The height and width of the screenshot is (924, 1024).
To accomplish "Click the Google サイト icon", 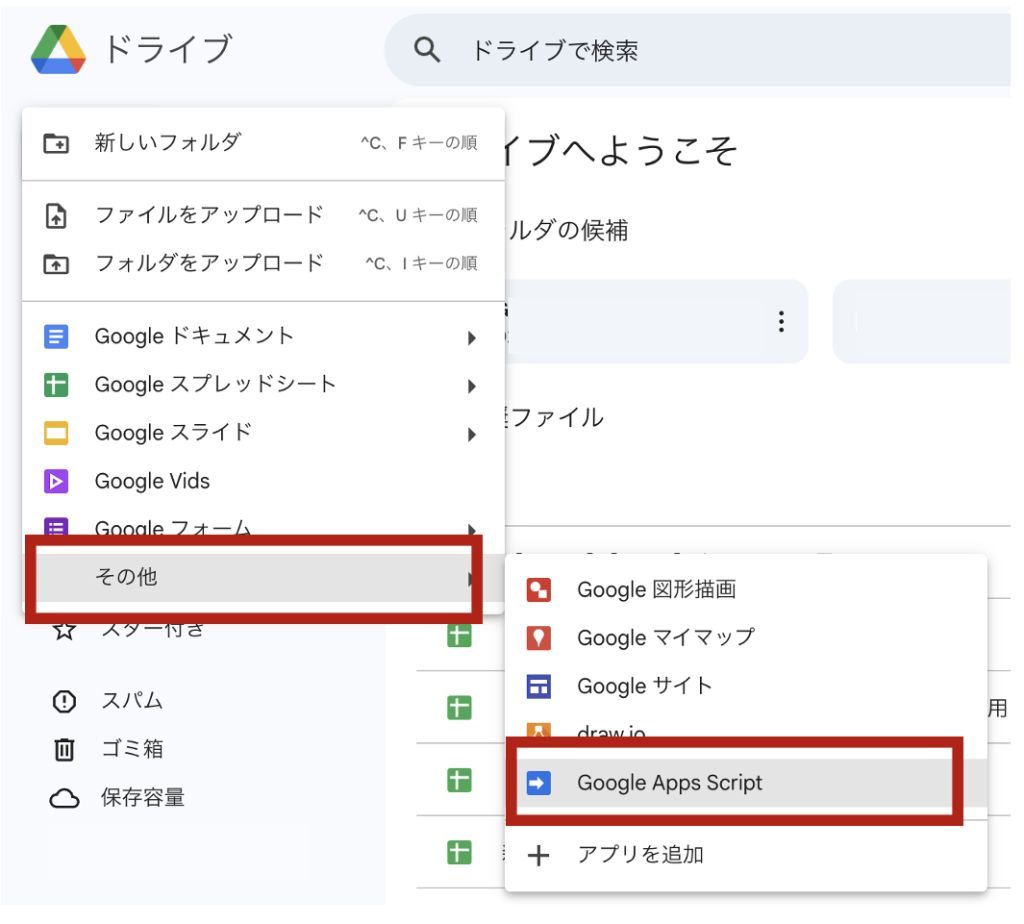I will click(x=539, y=686).
